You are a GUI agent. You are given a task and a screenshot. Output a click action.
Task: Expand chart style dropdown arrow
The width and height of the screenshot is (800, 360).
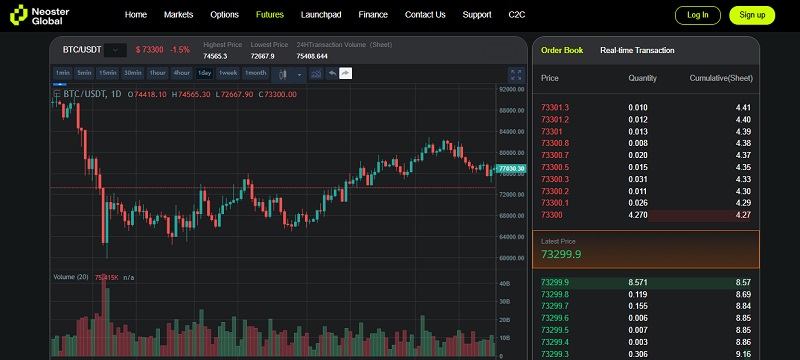299,74
